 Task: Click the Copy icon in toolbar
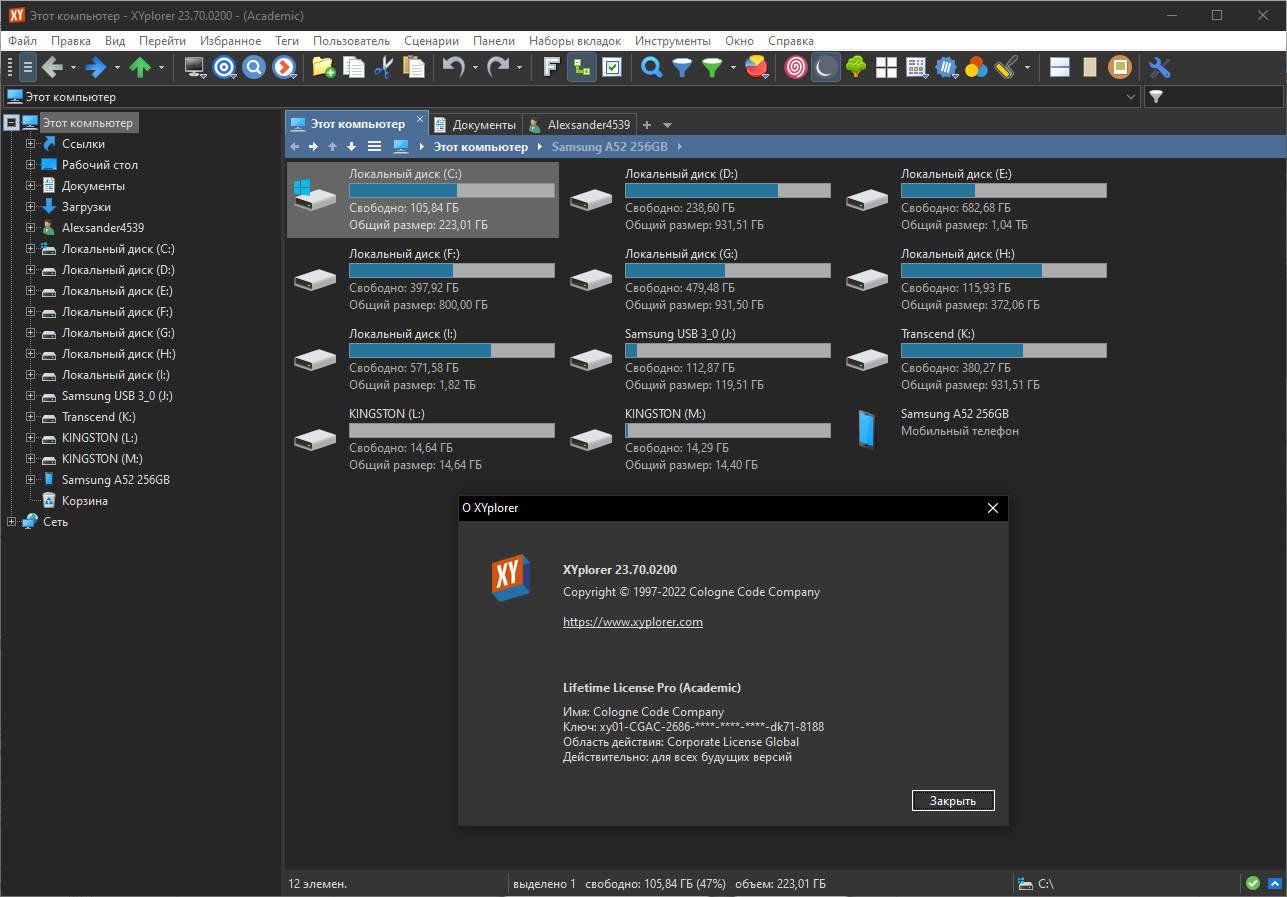tap(354, 68)
